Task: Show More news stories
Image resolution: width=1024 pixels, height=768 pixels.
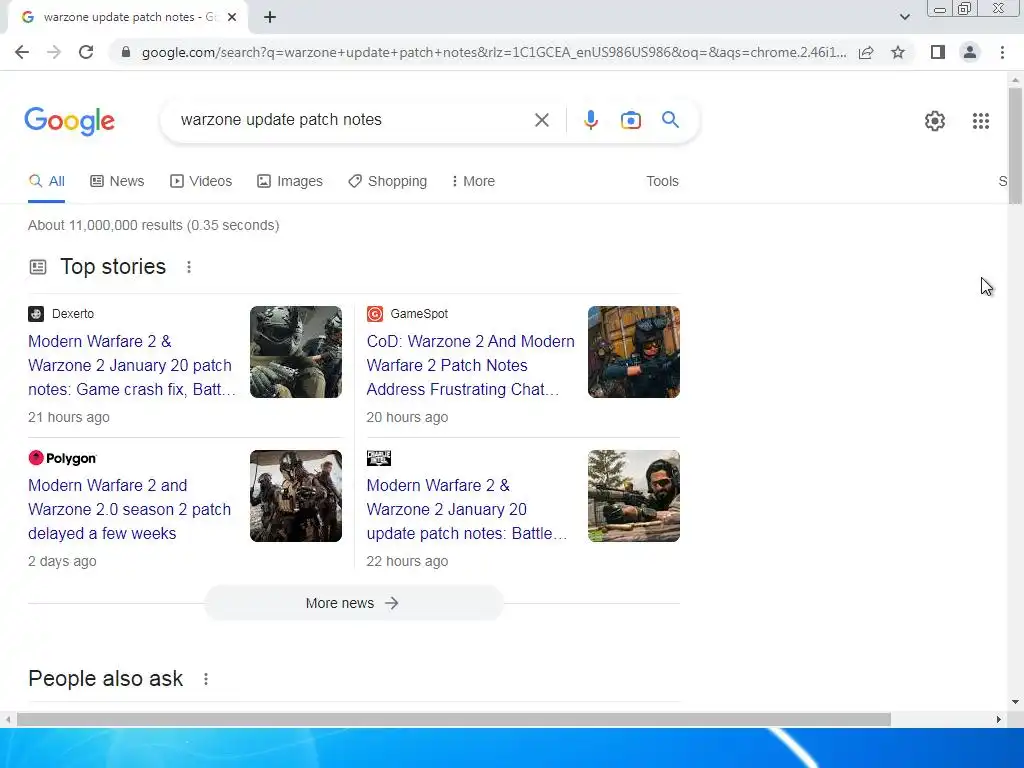Action: [353, 603]
